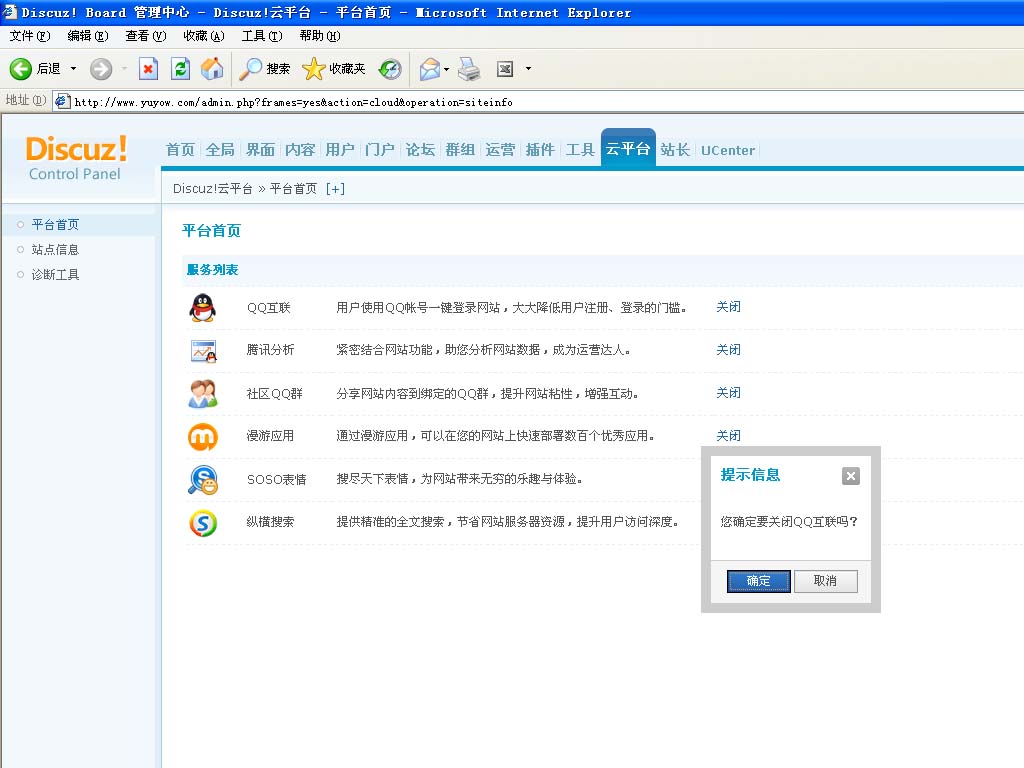Click the 纵横搜索 service name
Image resolution: width=1024 pixels, height=768 pixels.
270,522
